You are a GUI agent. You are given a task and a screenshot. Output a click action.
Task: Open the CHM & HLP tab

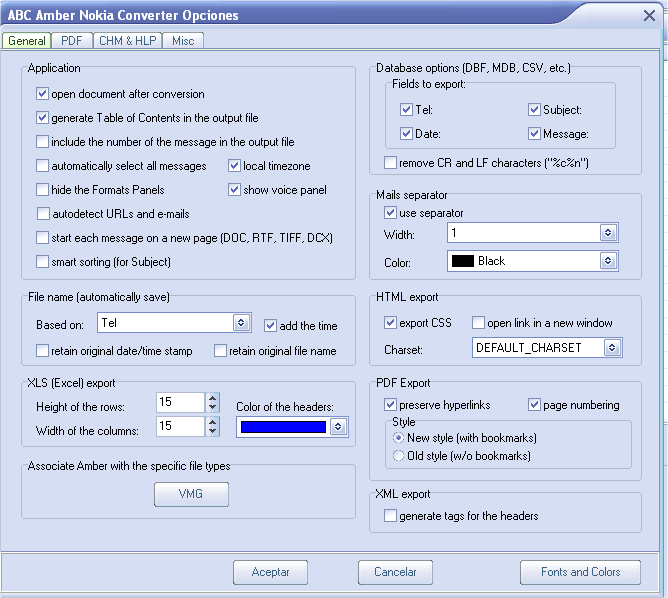[128, 41]
